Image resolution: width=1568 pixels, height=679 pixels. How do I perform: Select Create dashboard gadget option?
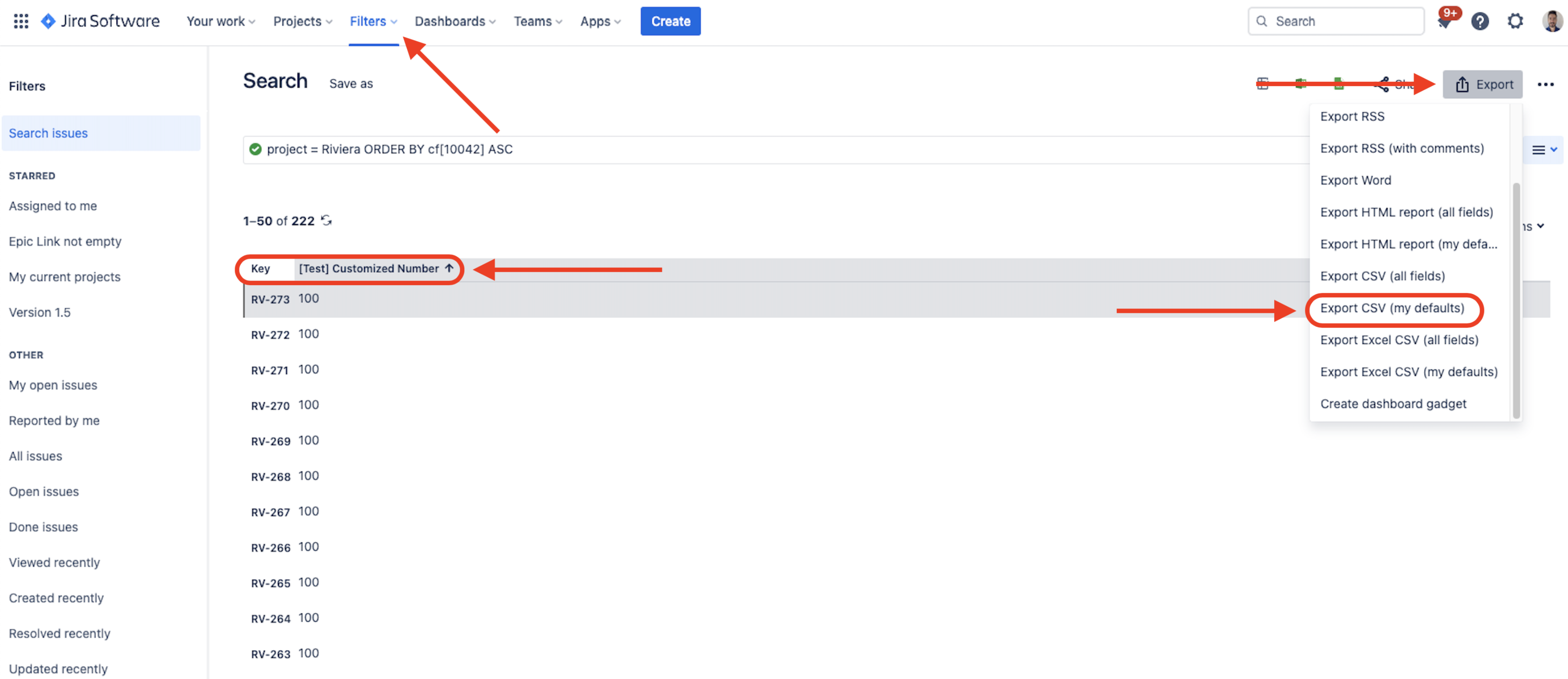(1393, 404)
